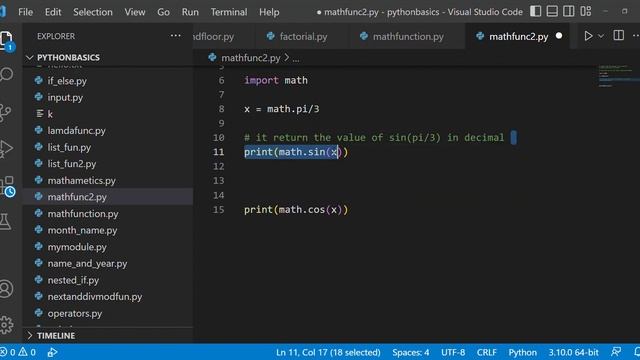Run the Python file with play button
Viewport: 640px width, 360px height.
pyautogui.click(x=588, y=36)
